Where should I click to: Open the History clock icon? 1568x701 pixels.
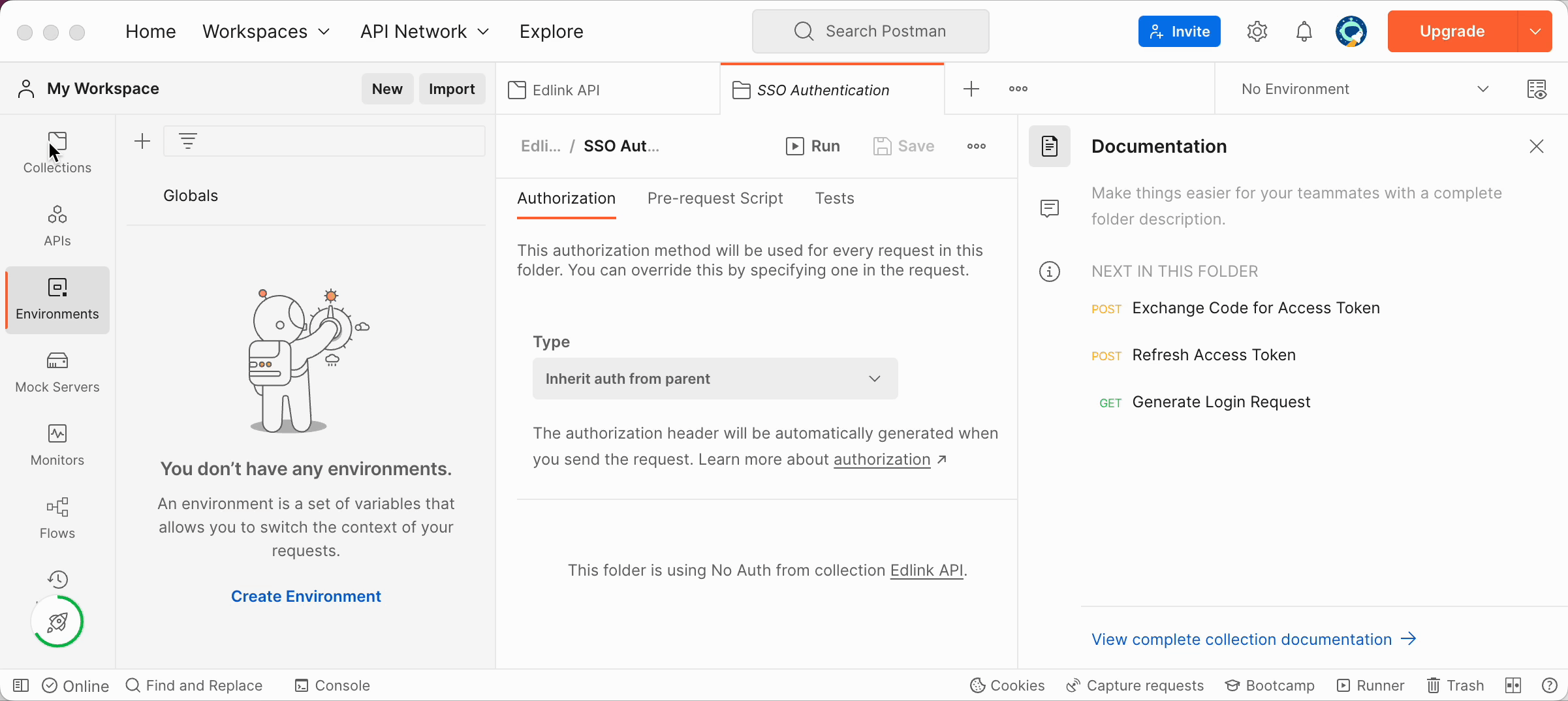coord(57,579)
